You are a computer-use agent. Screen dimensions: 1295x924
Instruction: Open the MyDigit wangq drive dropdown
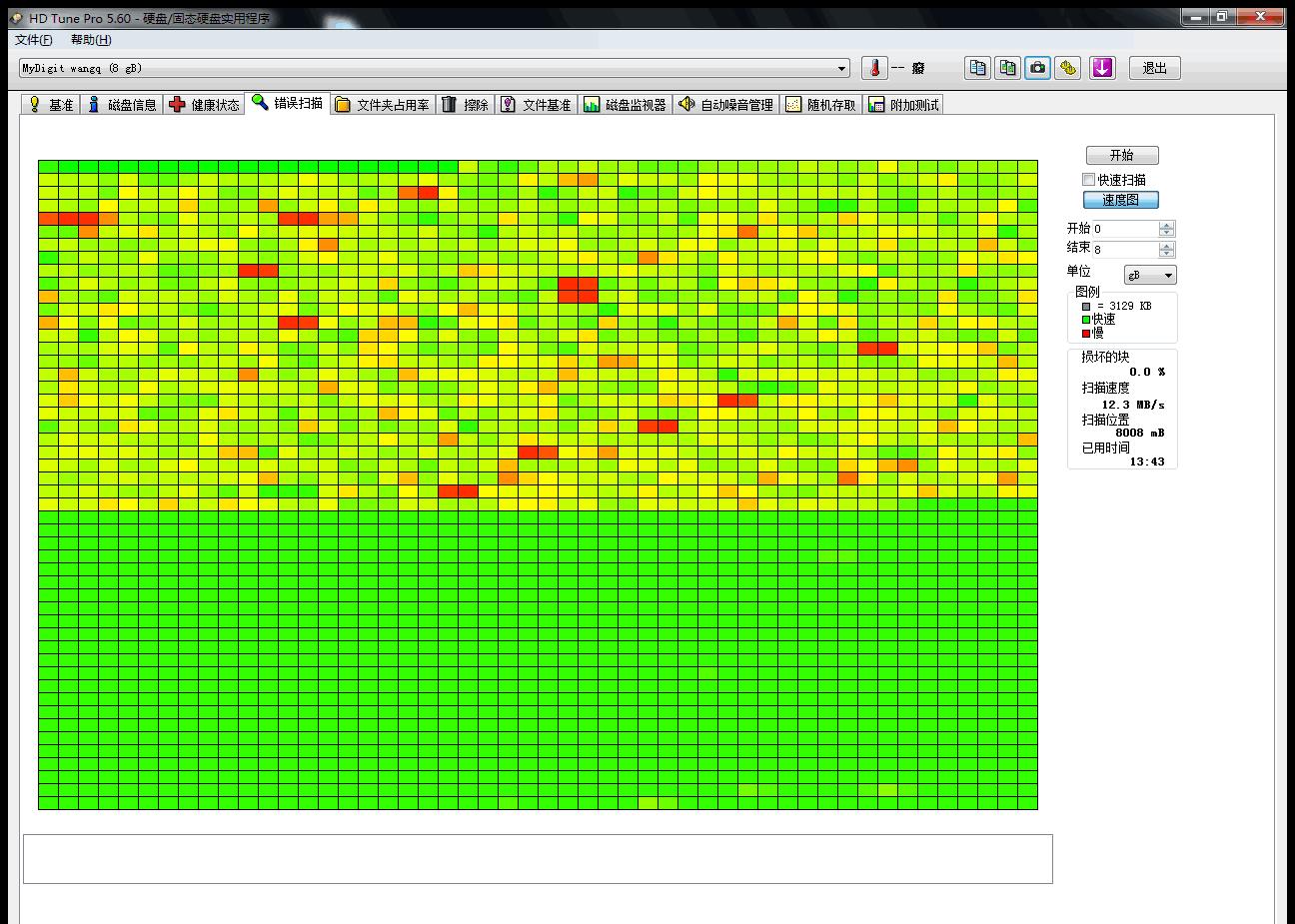tap(434, 68)
